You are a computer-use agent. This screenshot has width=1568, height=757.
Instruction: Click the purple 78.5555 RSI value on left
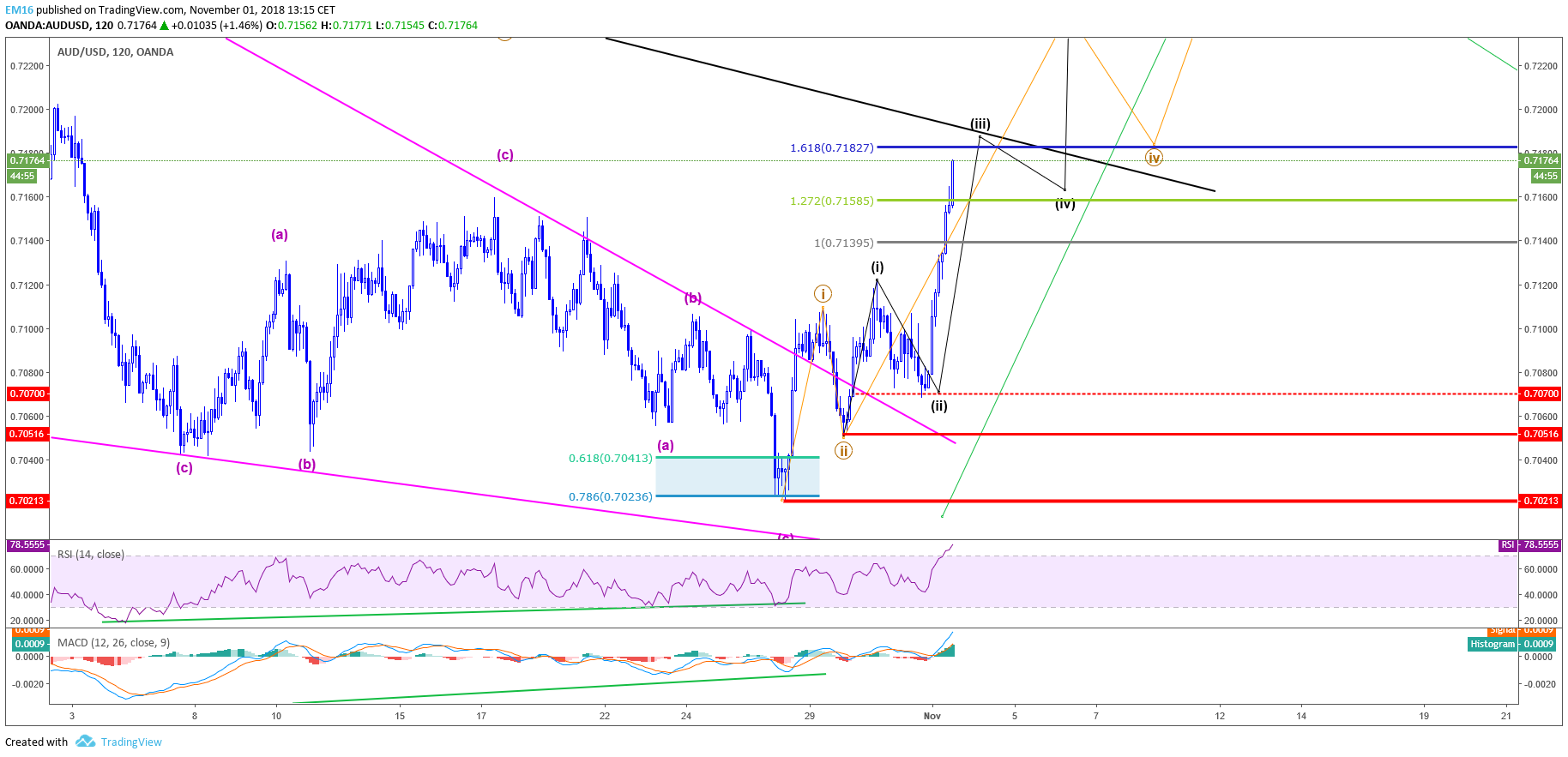tap(27, 544)
